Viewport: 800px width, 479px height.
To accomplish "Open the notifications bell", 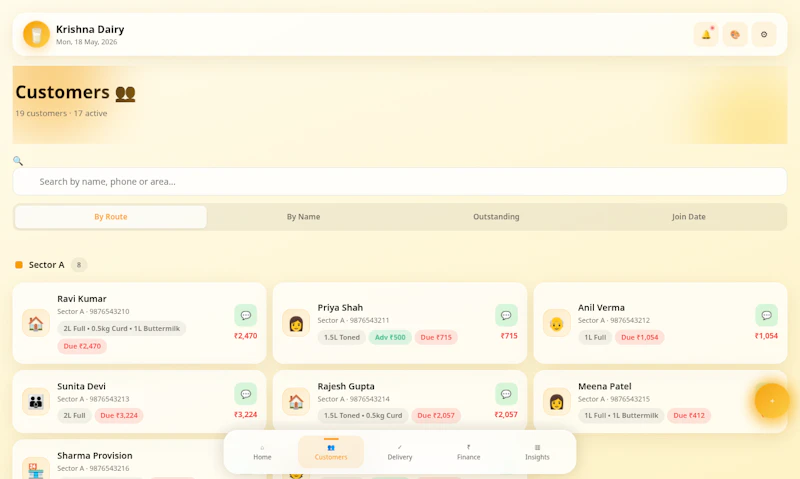I will click(x=706, y=35).
